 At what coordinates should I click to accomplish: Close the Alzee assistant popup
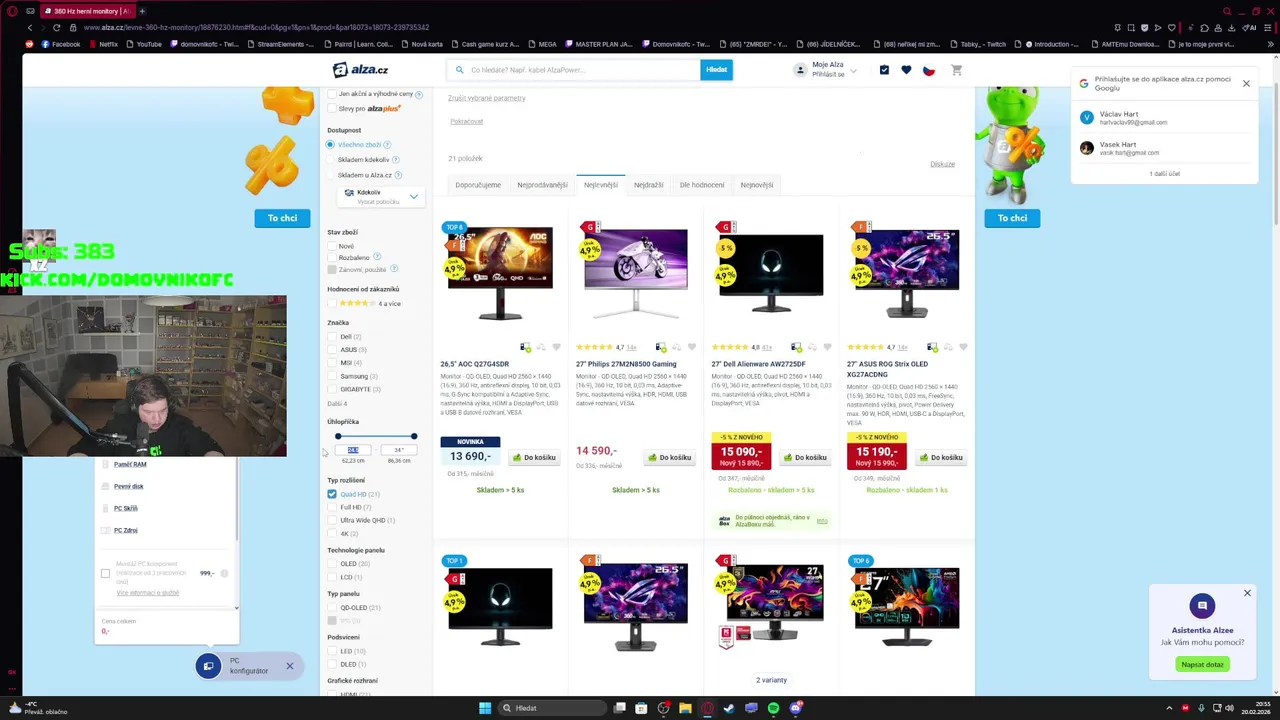[x=1247, y=593]
